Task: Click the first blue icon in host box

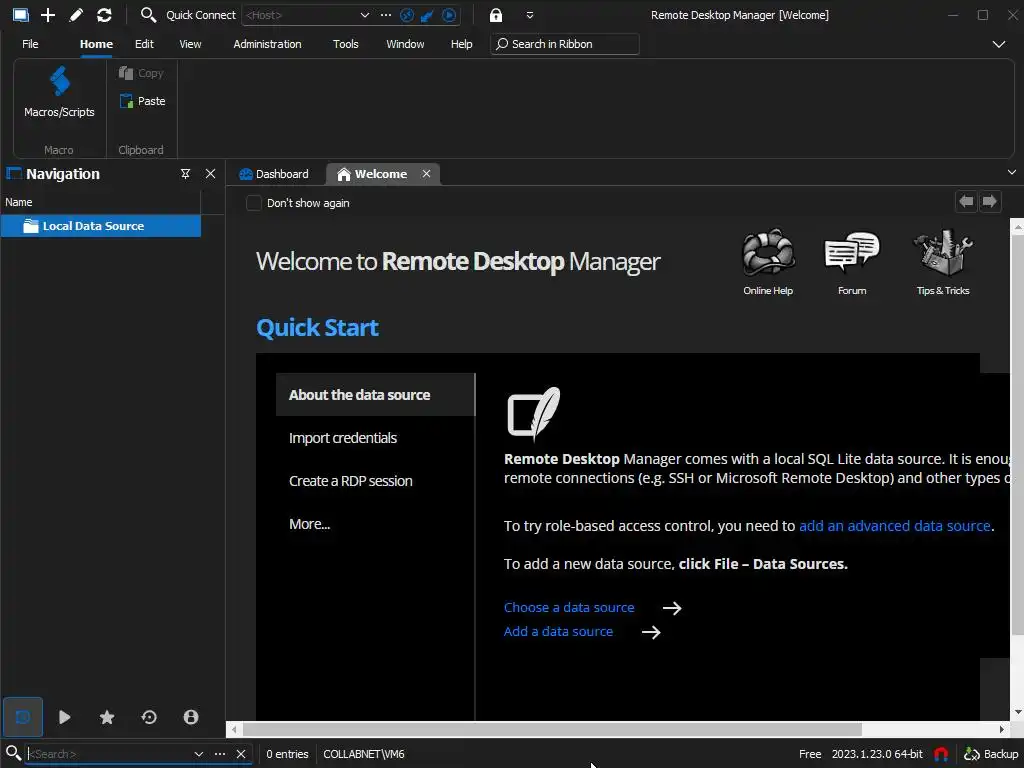Action: click(406, 15)
